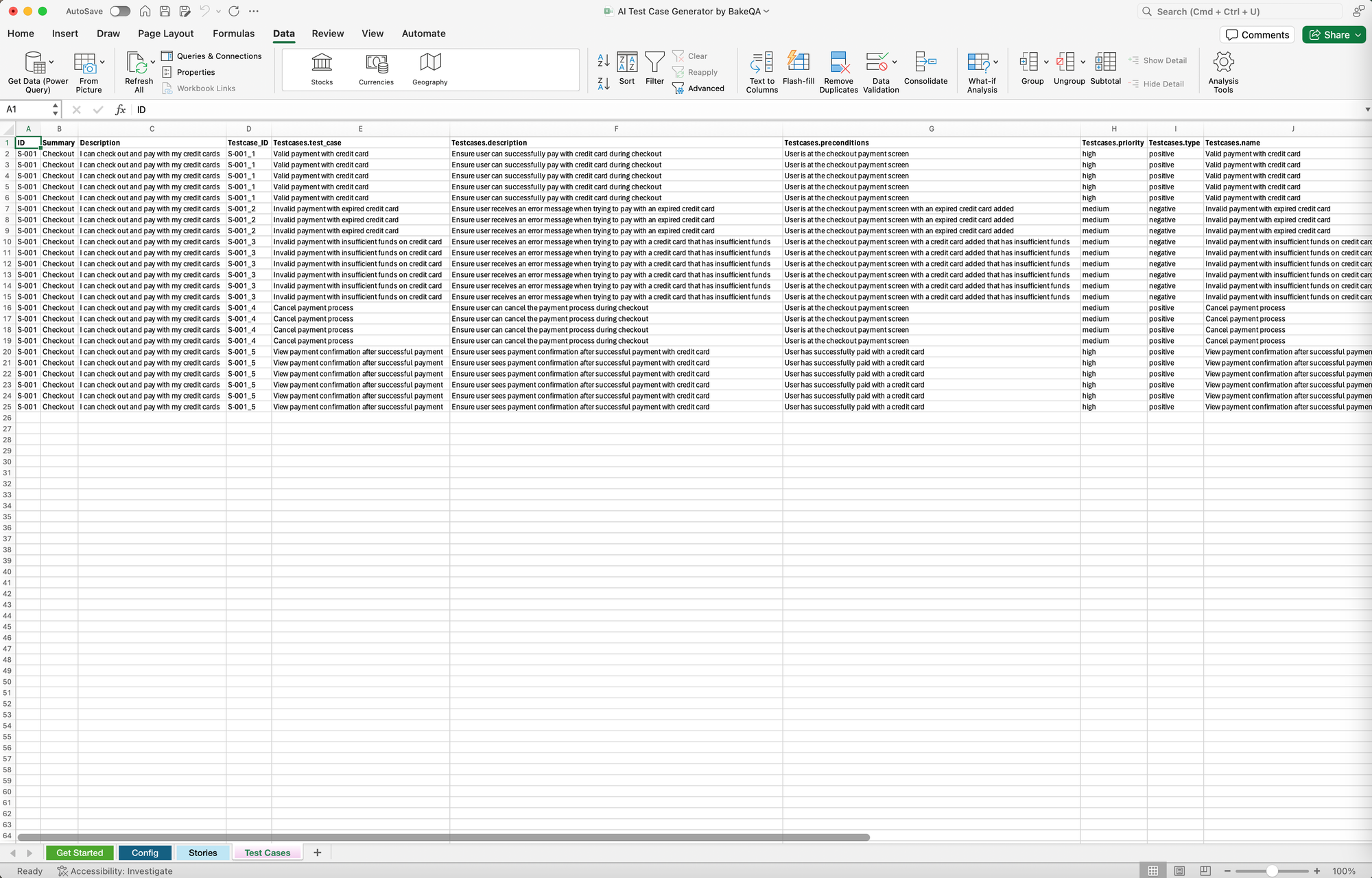
Task: Switch to Page Layout view in status bar
Action: coord(1179,870)
